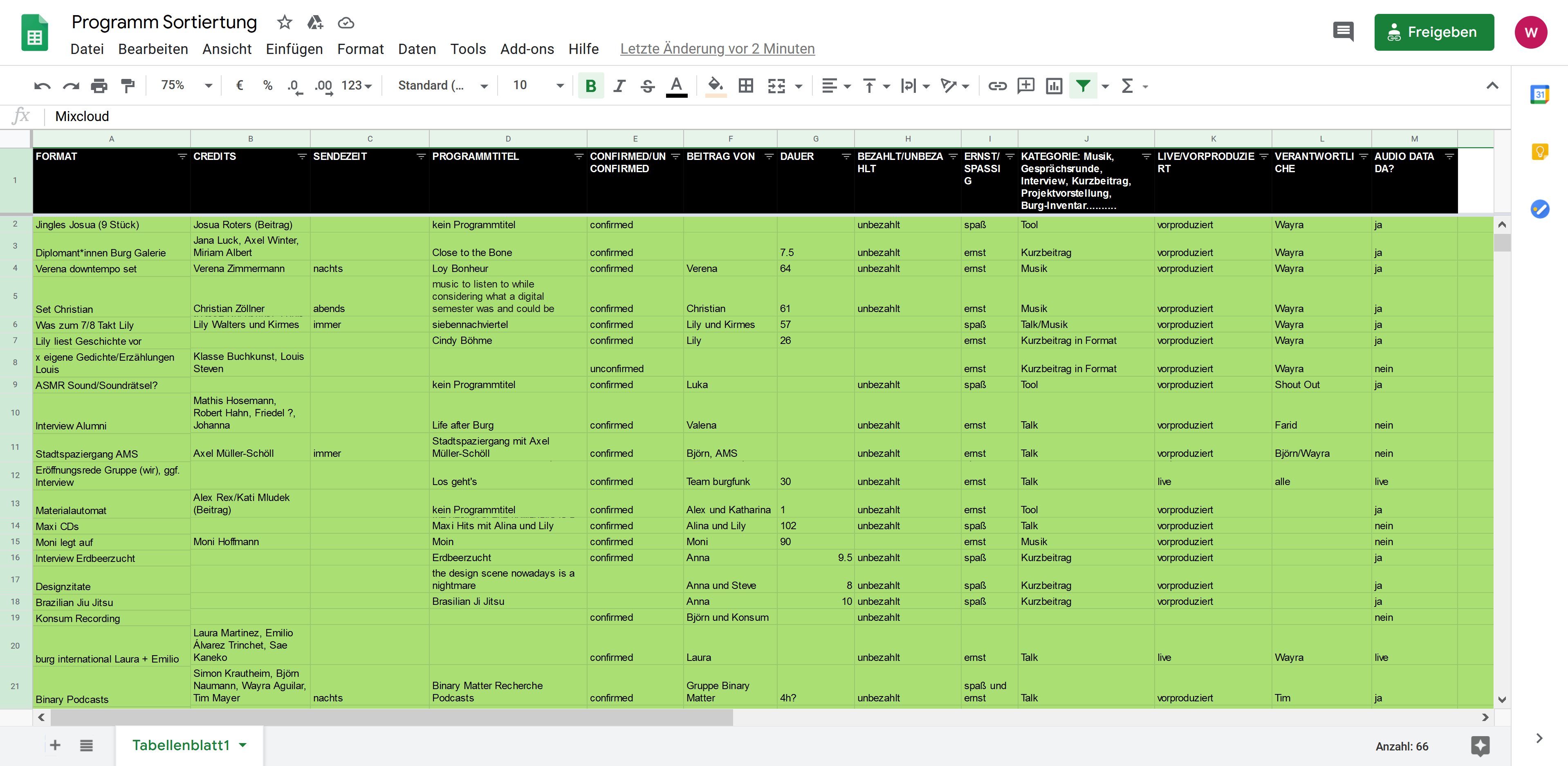Open the Explore star icon at the bottom right
Screen dimensions: 1568x766
1480,745
